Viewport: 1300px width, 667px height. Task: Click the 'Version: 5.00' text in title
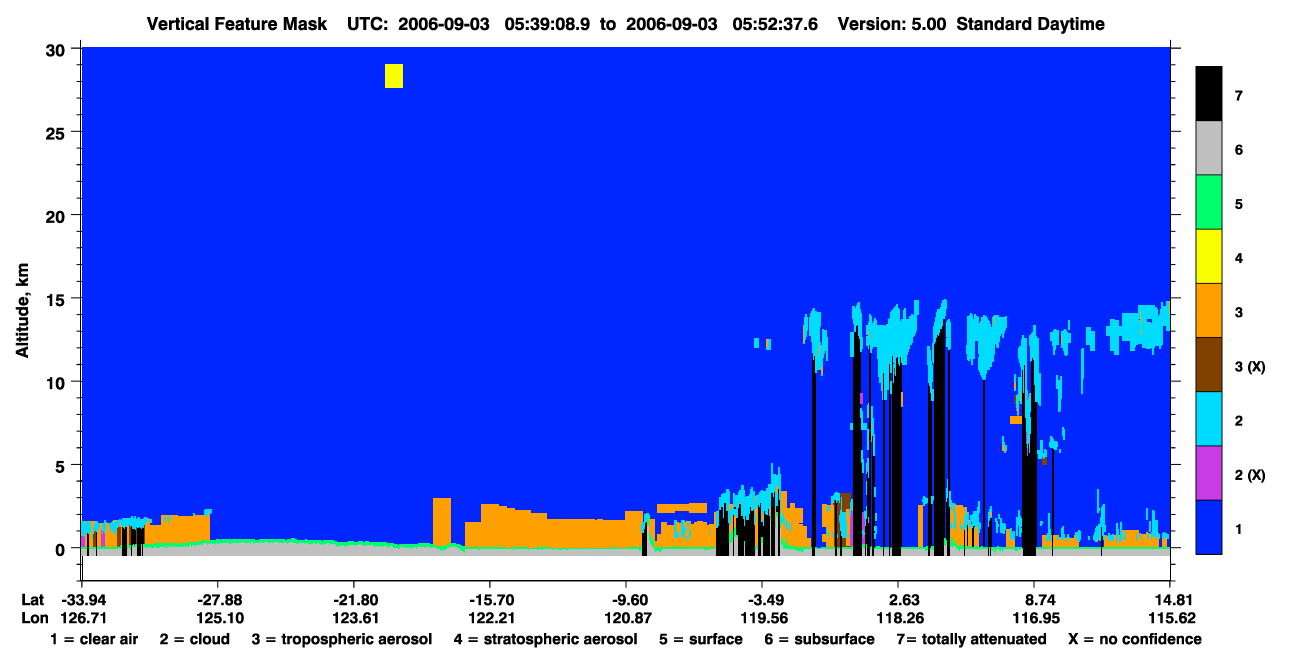(x=892, y=24)
